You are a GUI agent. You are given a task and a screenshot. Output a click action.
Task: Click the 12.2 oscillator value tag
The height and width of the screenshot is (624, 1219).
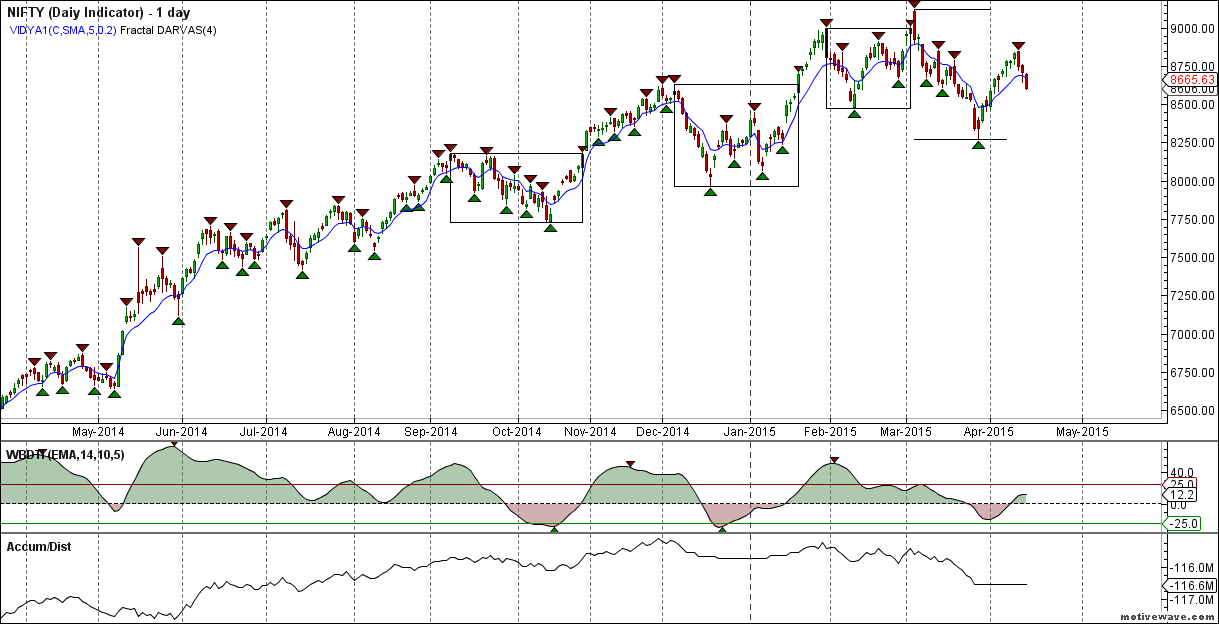[1183, 495]
